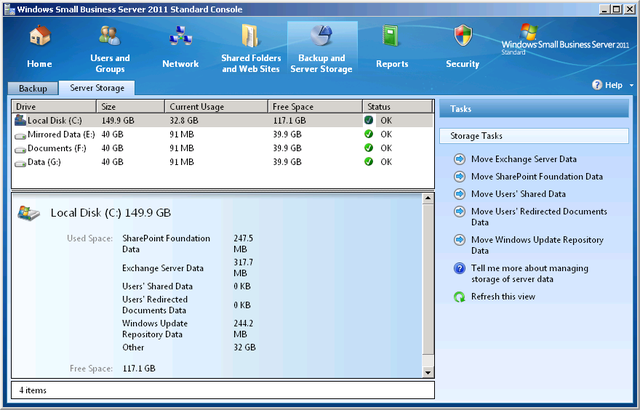640x410 pixels.
Task: Click large Local Disk icon in details pane
Action: click(x=29, y=213)
